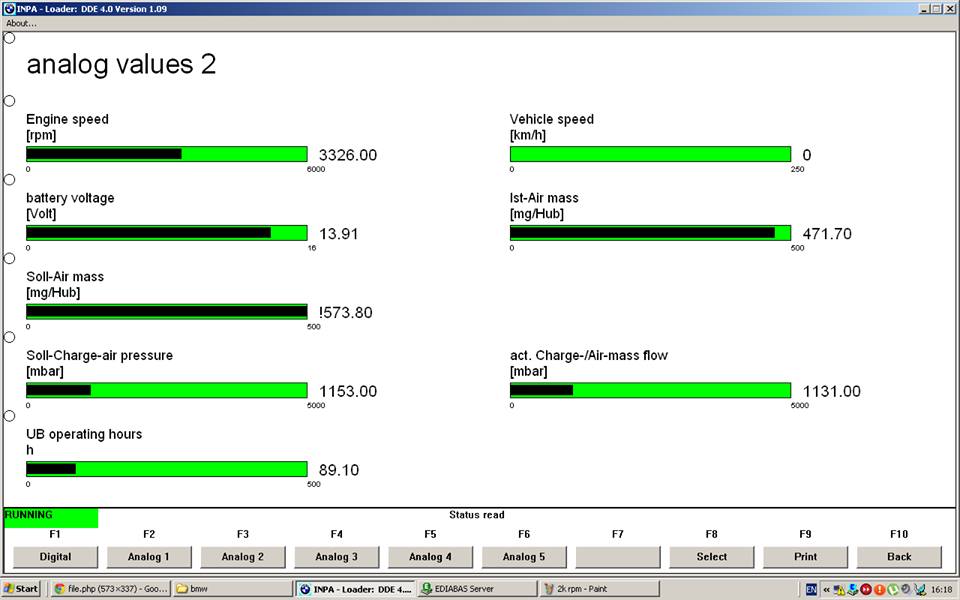
Task: Click the Select button under F8
Action: coord(711,557)
